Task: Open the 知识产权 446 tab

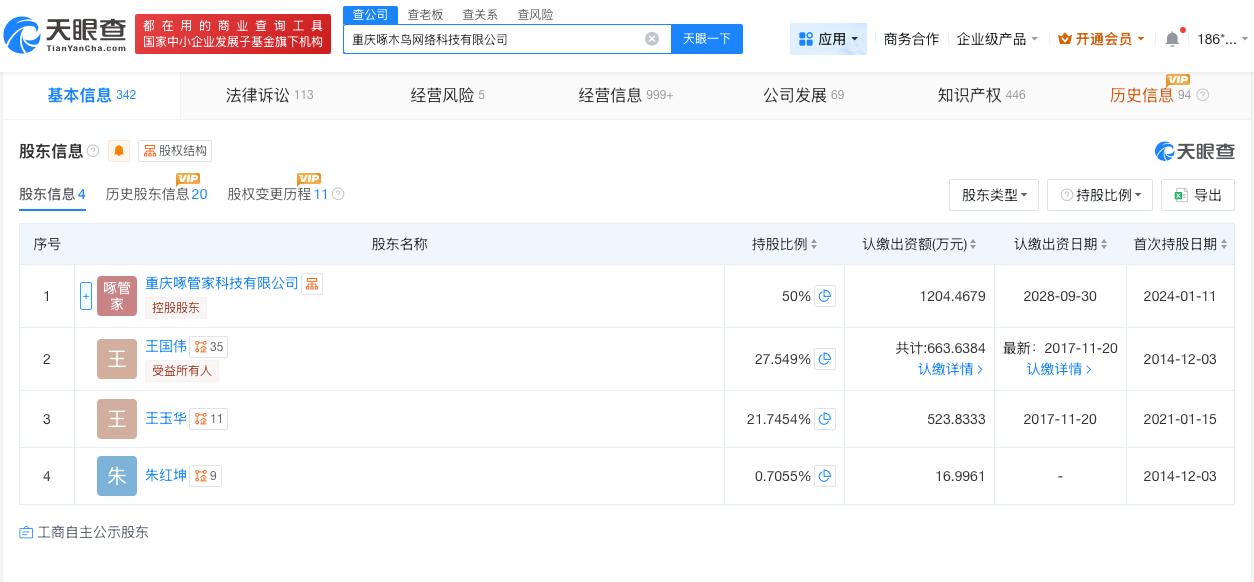Action: (981, 95)
